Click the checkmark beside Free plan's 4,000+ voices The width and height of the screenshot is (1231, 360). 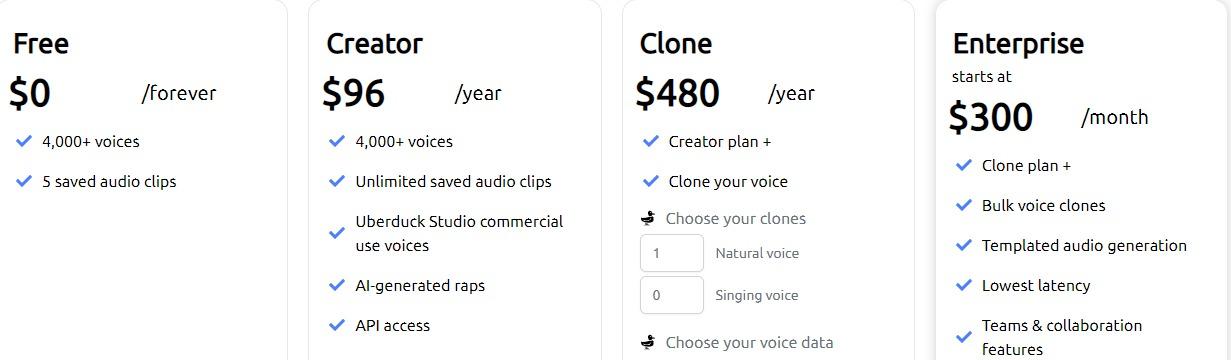[x=24, y=141]
